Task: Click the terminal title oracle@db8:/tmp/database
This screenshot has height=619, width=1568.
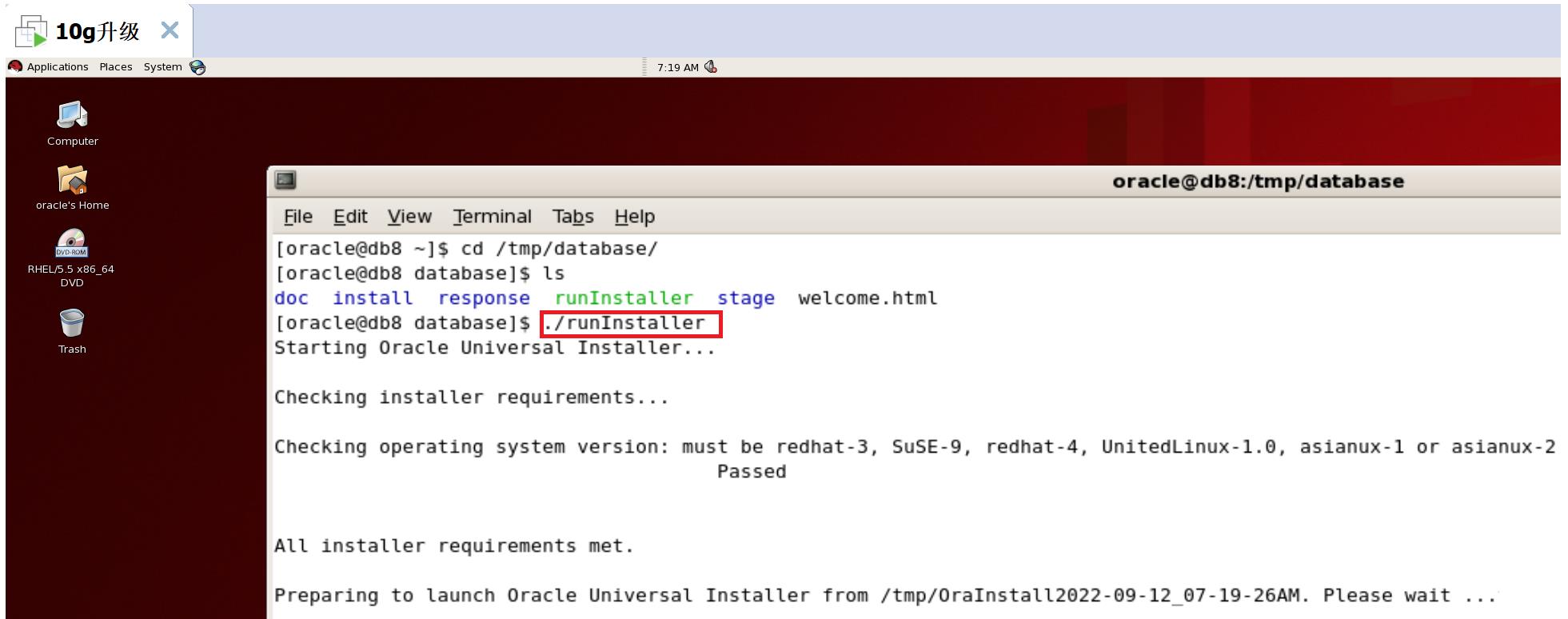Action: click(1258, 182)
